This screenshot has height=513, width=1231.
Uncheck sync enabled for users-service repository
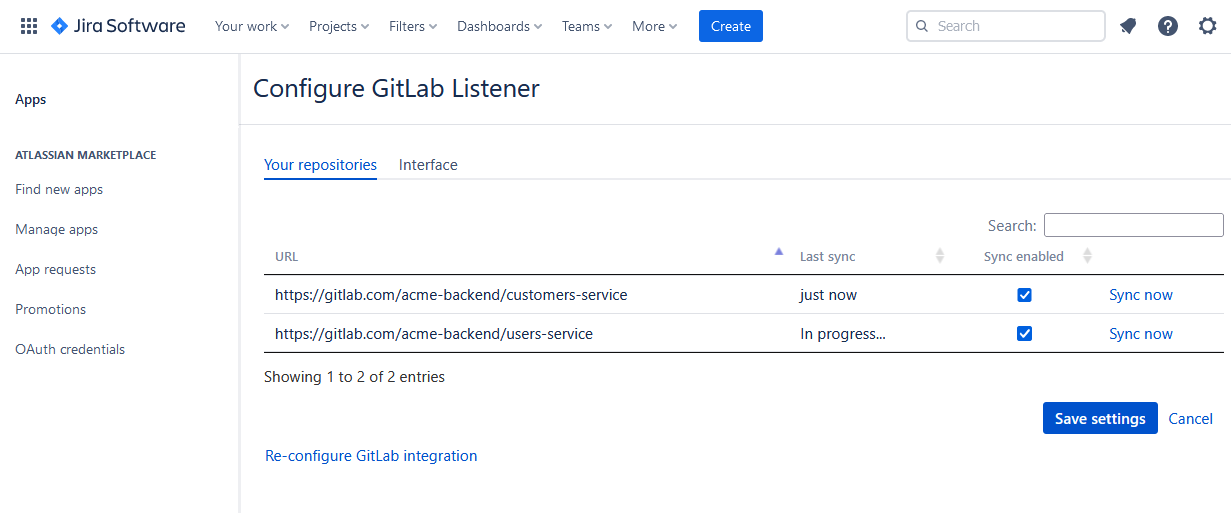pyautogui.click(x=1024, y=334)
